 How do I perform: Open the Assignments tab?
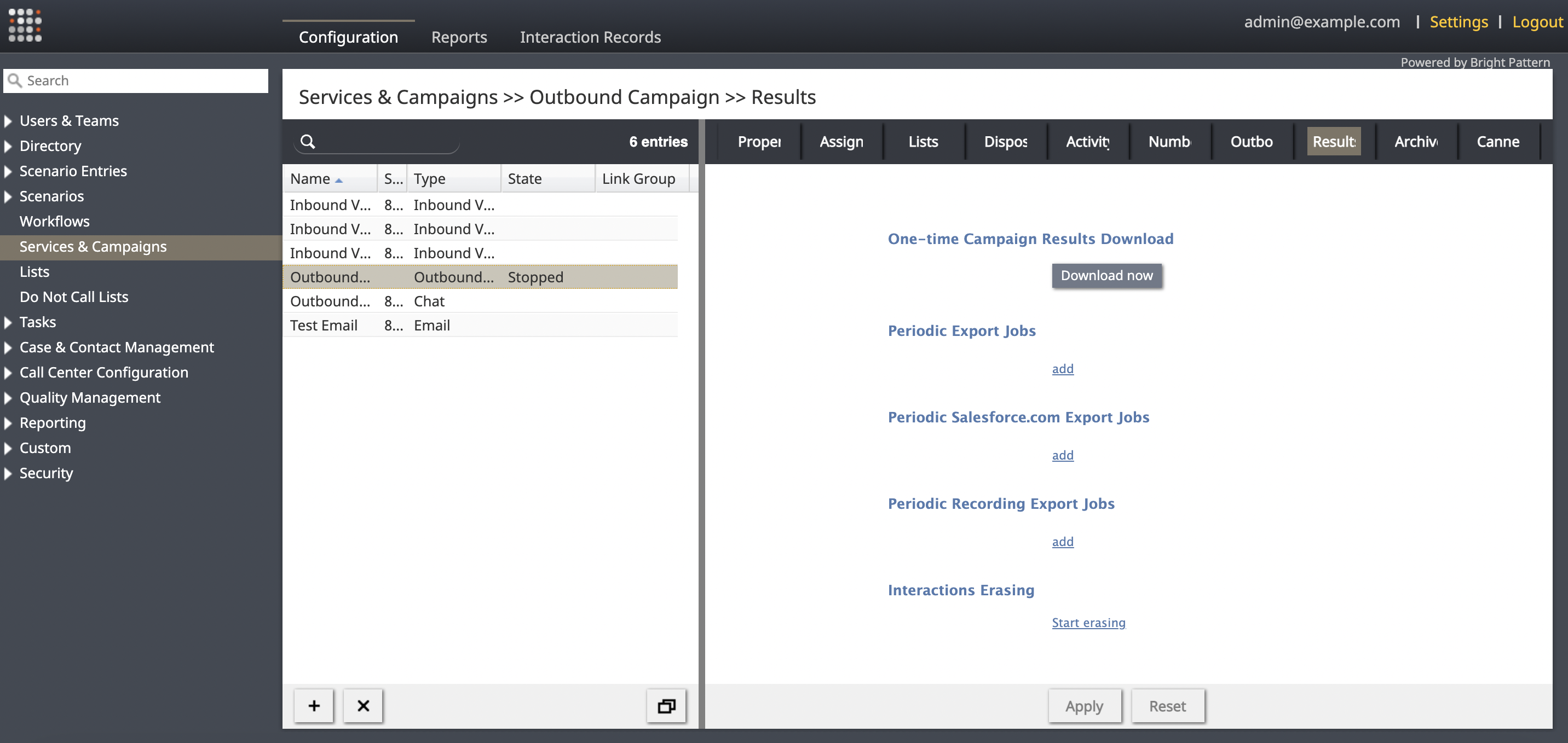tap(841, 142)
